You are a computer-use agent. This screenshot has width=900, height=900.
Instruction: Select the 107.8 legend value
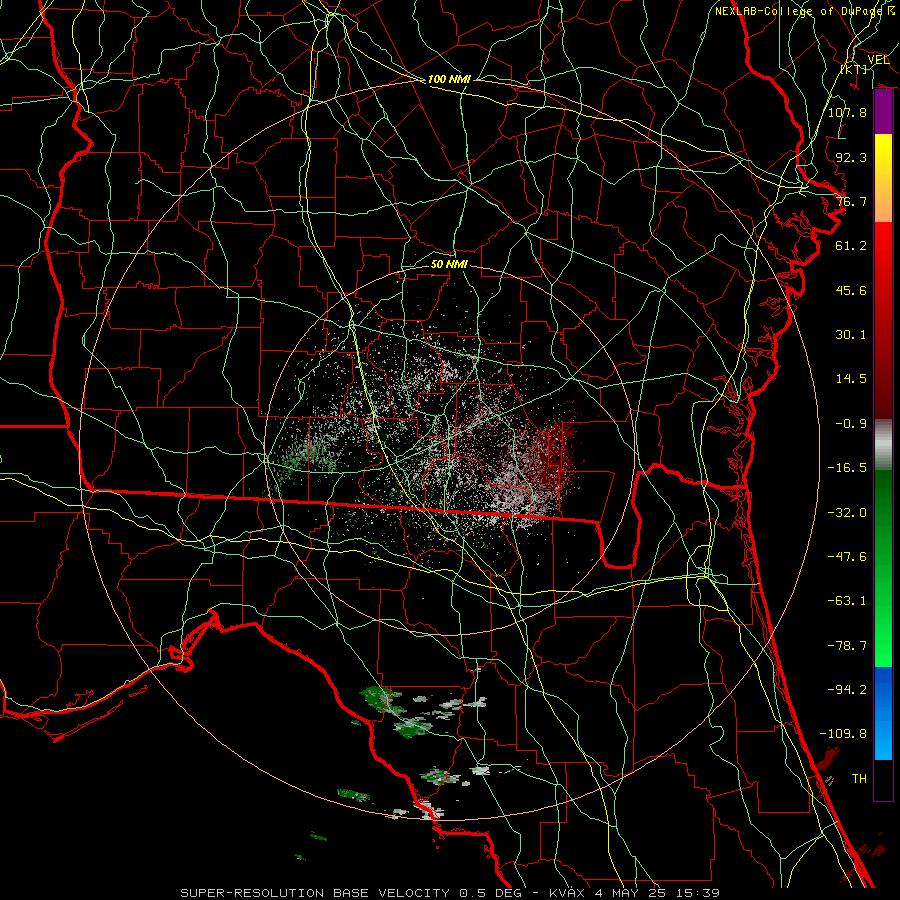pos(847,112)
